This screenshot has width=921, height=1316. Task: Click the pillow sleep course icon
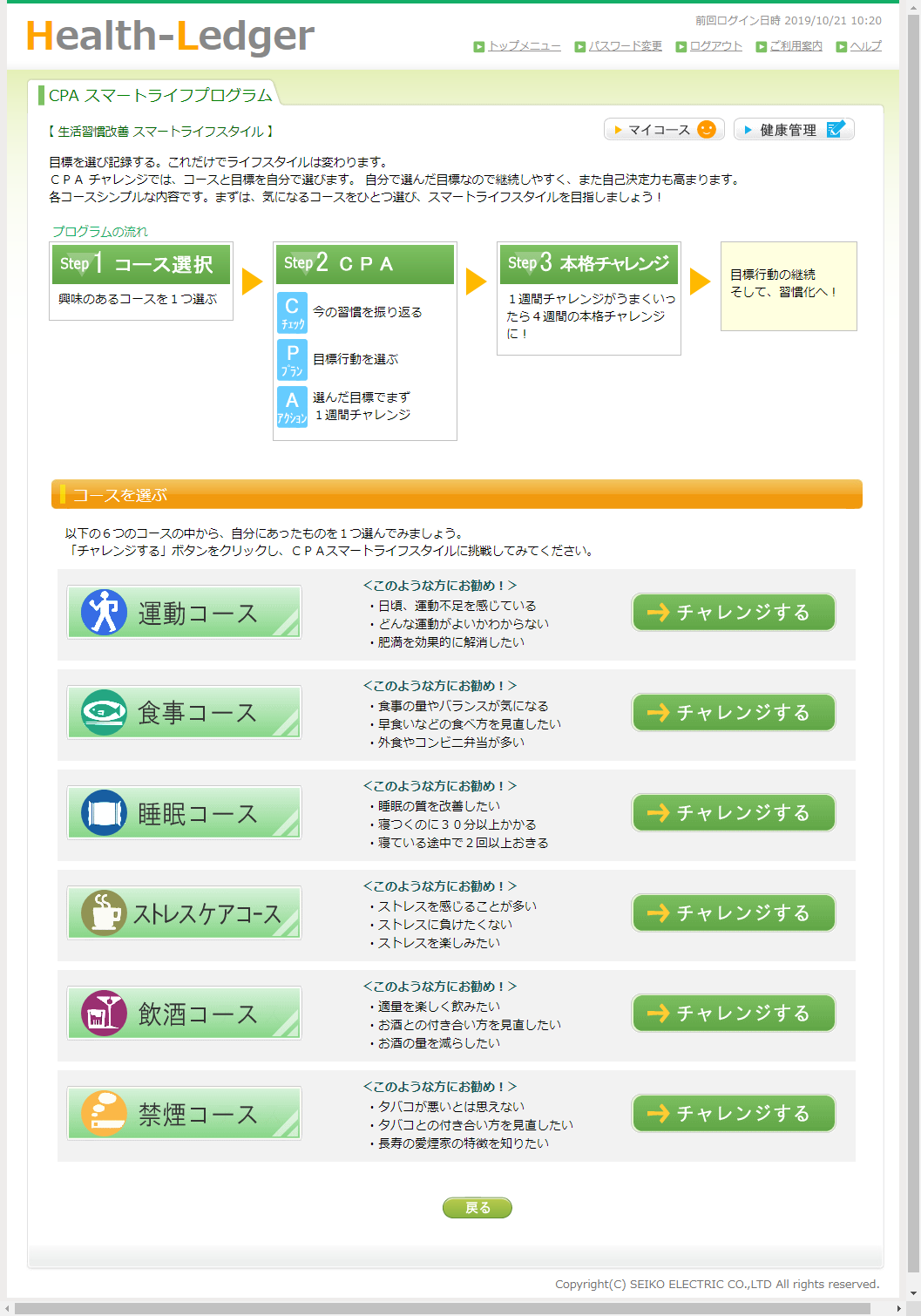[x=104, y=812]
